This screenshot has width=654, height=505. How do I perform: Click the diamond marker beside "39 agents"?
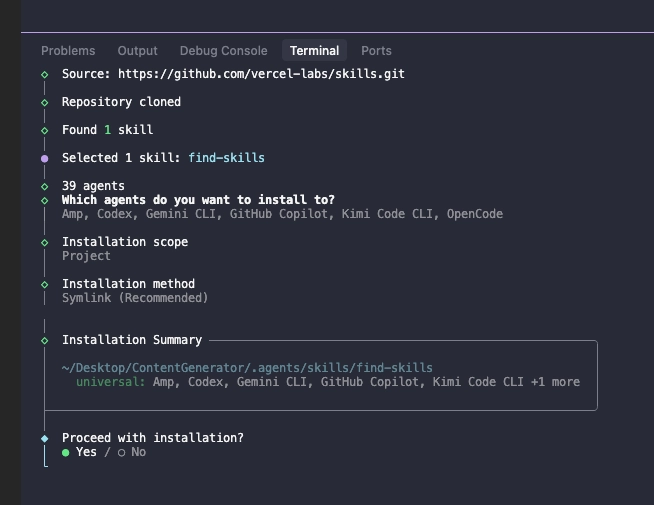click(45, 186)
